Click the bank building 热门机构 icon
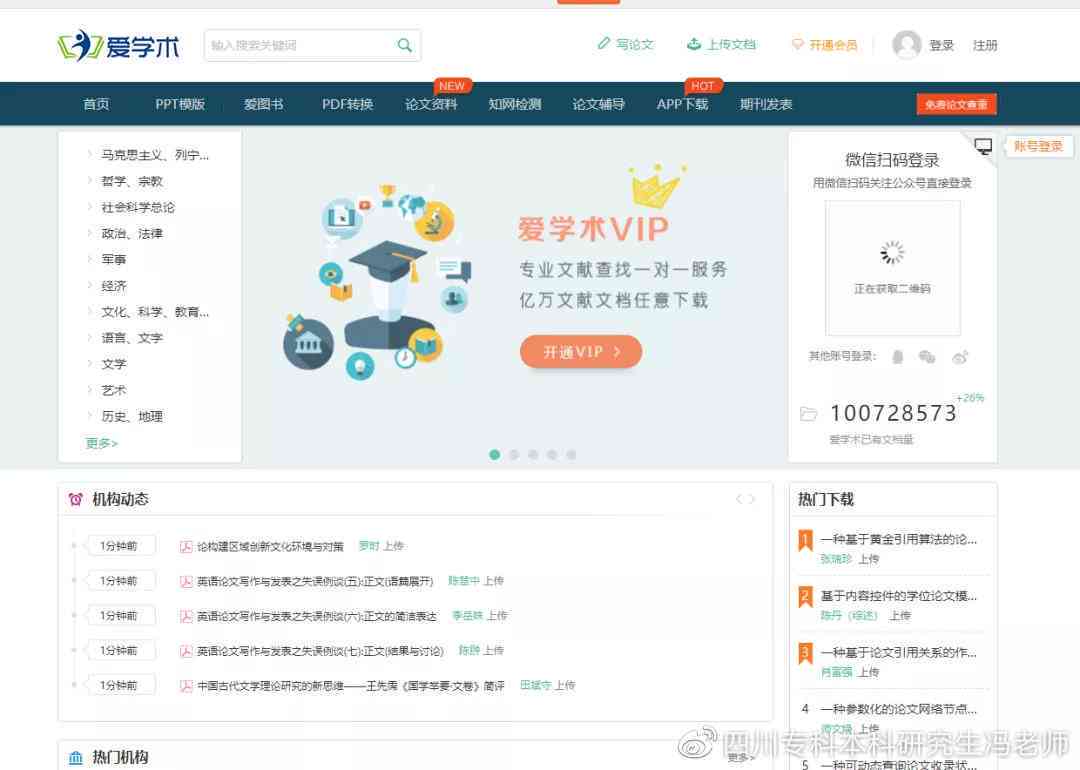 pos(76,758)
